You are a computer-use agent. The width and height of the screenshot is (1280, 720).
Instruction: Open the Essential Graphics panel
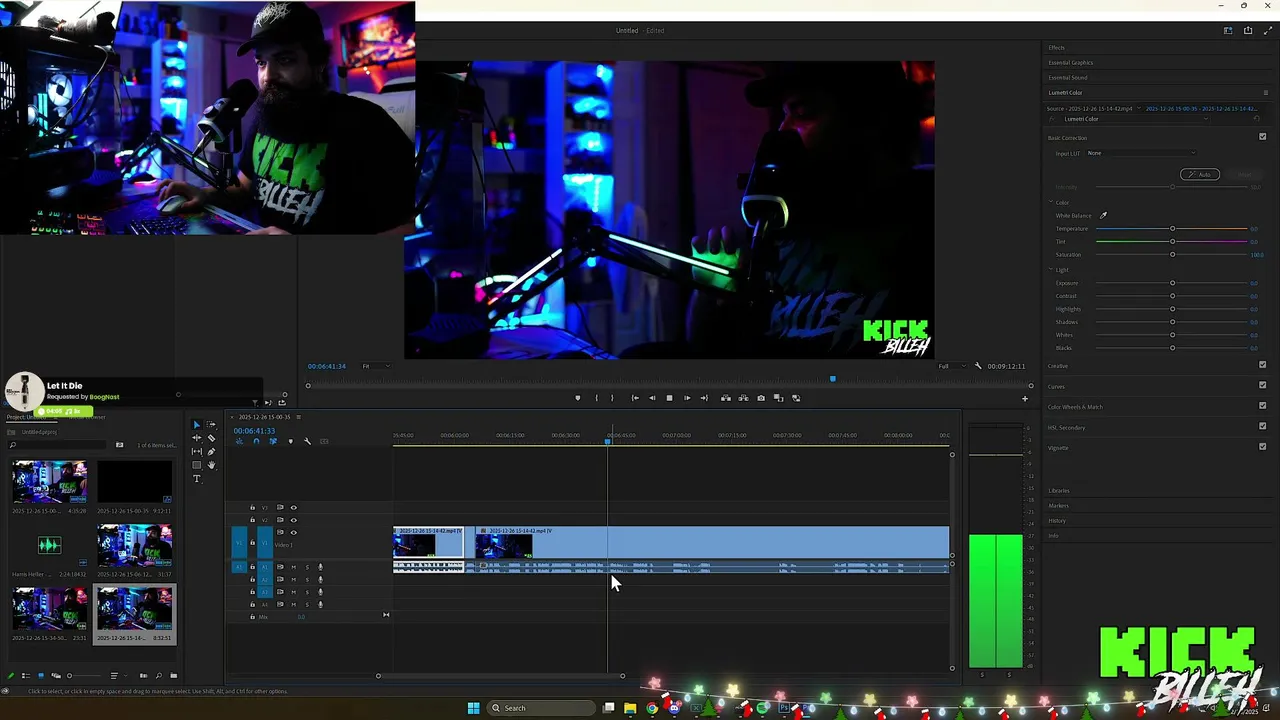1070,63
